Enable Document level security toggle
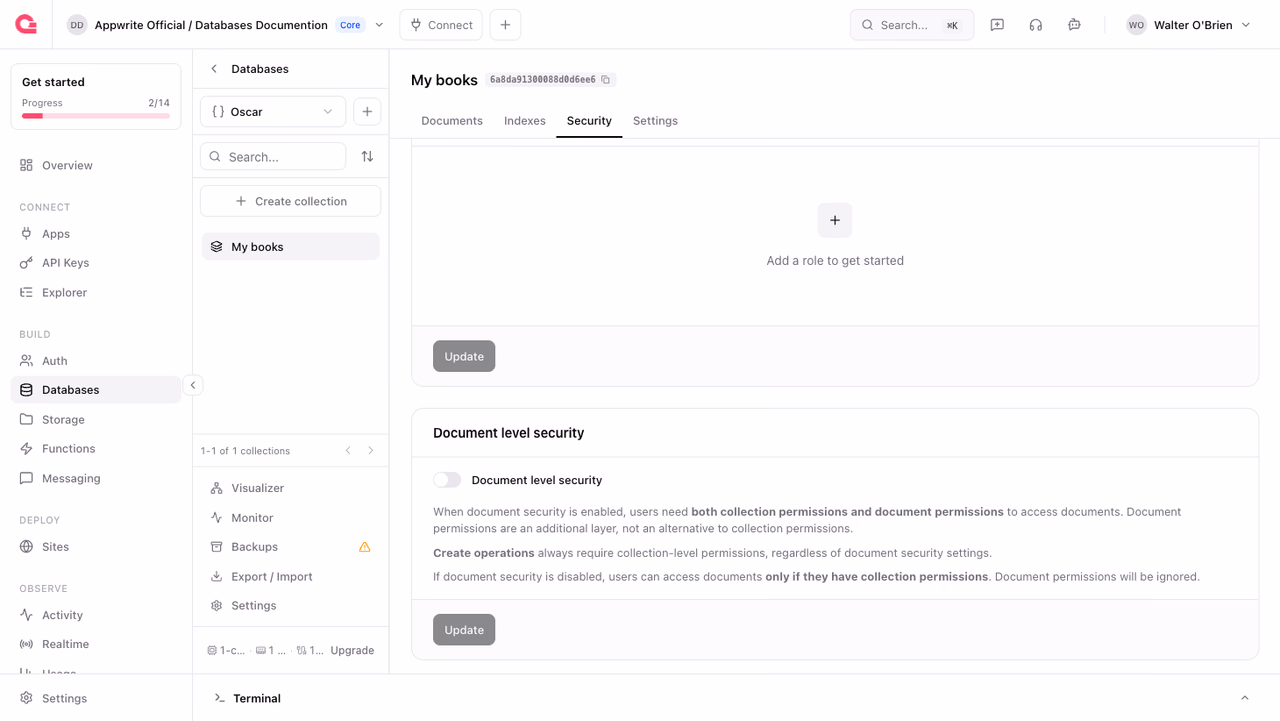Image resolution: width=1280 pixels, height=721 pixels. point(447,480)
